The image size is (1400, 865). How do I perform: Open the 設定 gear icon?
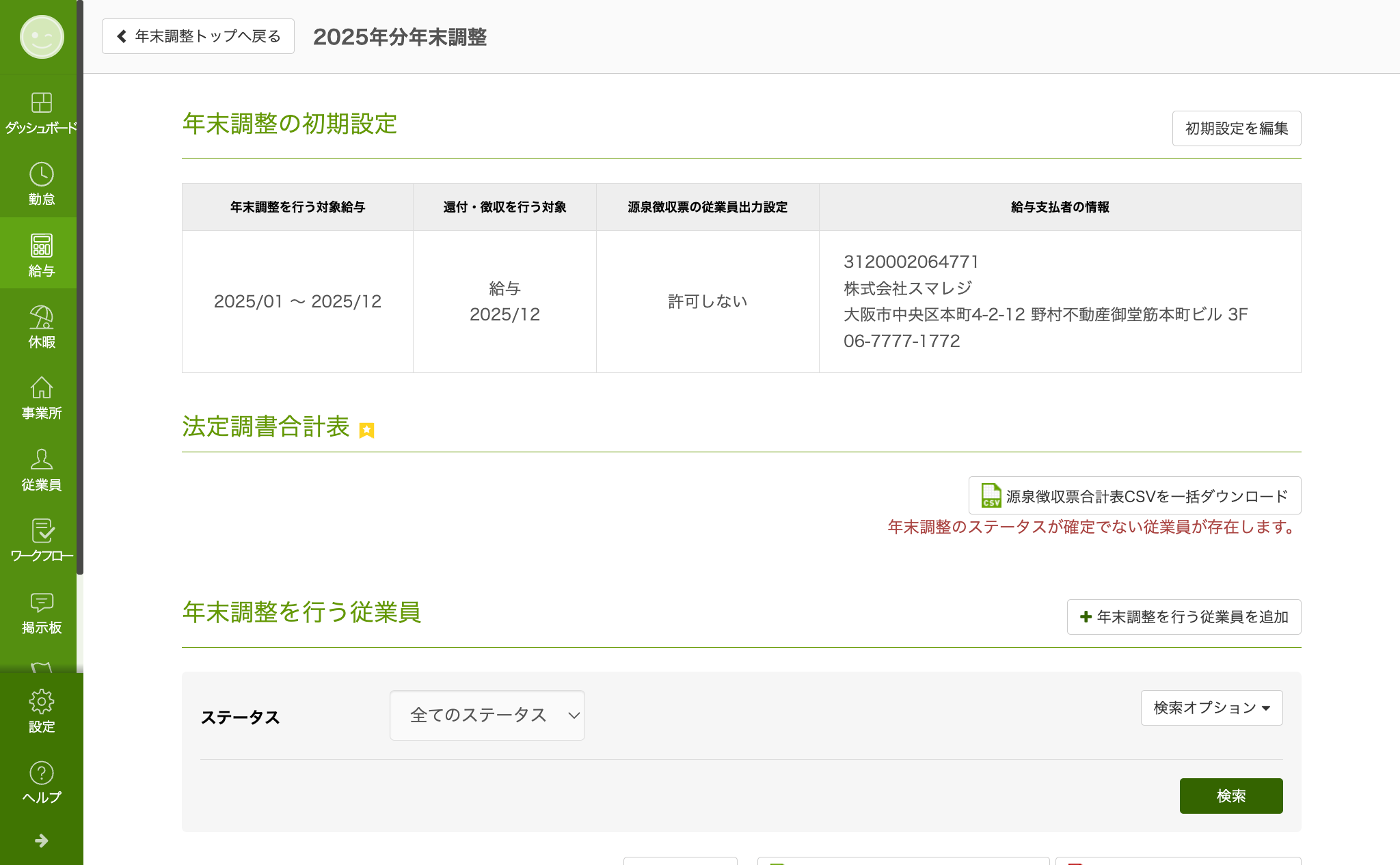(41, 702)
